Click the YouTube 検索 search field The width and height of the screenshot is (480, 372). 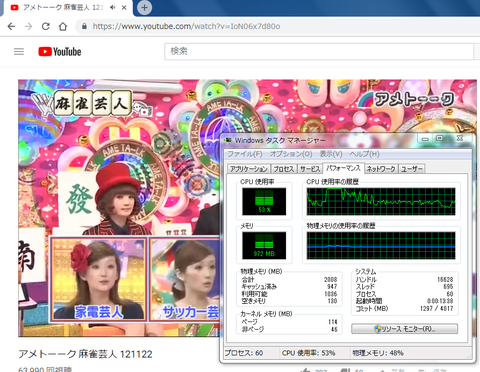pos(319,51)
